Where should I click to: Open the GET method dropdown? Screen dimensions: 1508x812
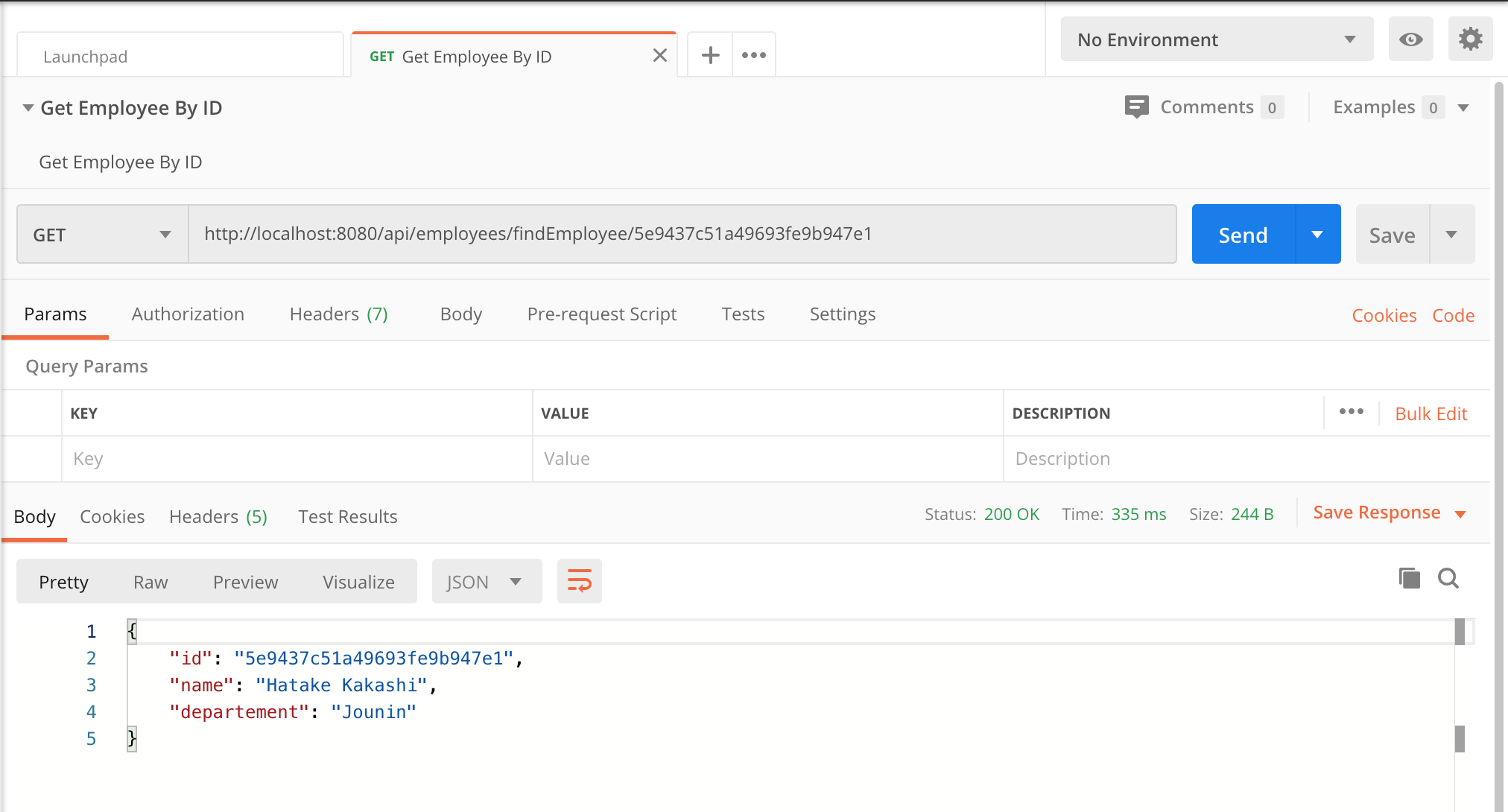[102, 235]
